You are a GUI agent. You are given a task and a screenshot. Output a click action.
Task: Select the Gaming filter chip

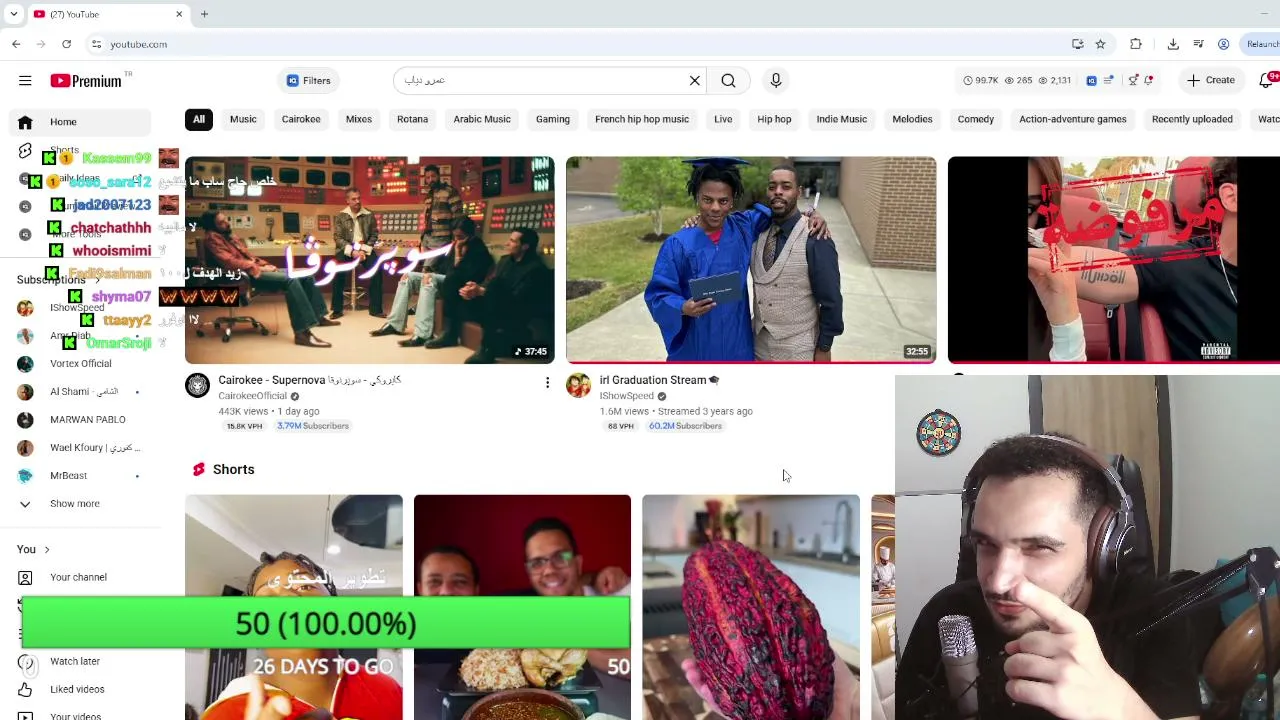tap(553, 119)
